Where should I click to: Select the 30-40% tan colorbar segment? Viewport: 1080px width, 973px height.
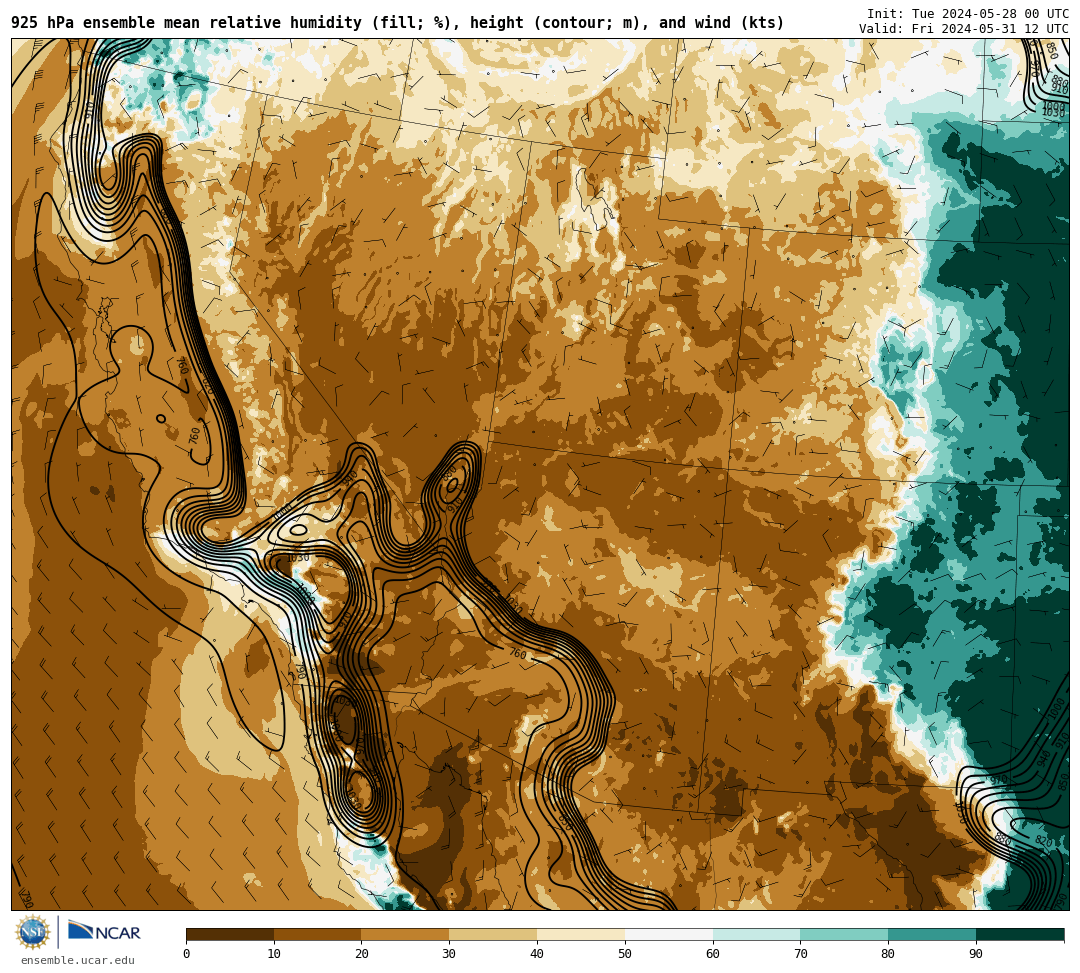pyautogui.click(x=493, y=934)
